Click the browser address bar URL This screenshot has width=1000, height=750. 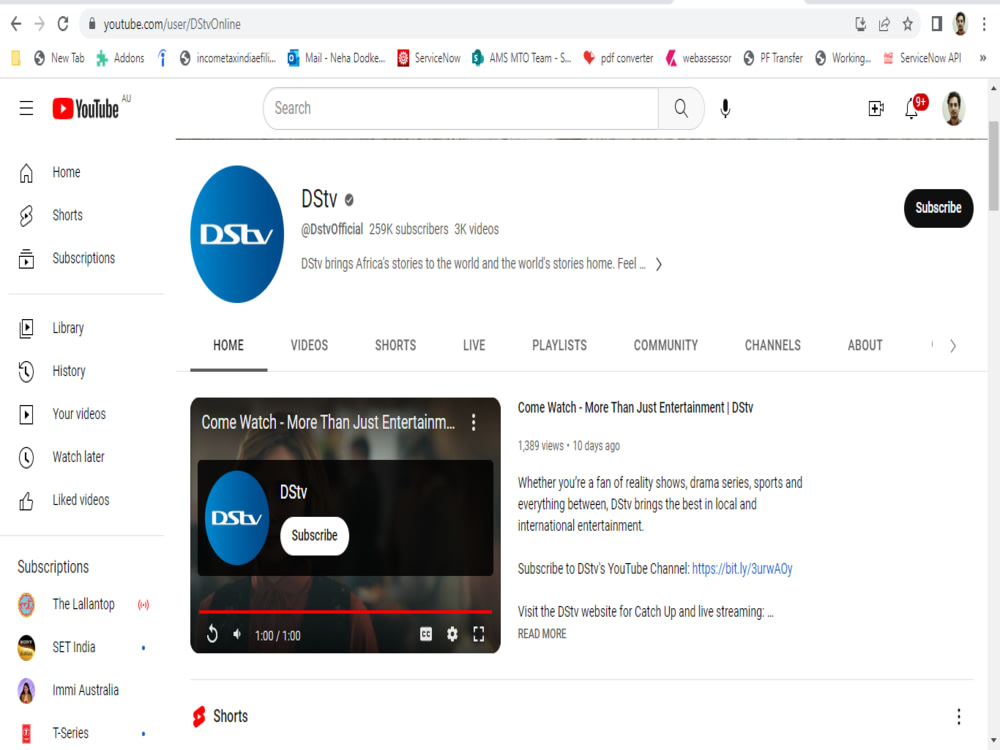coord(172,24)
